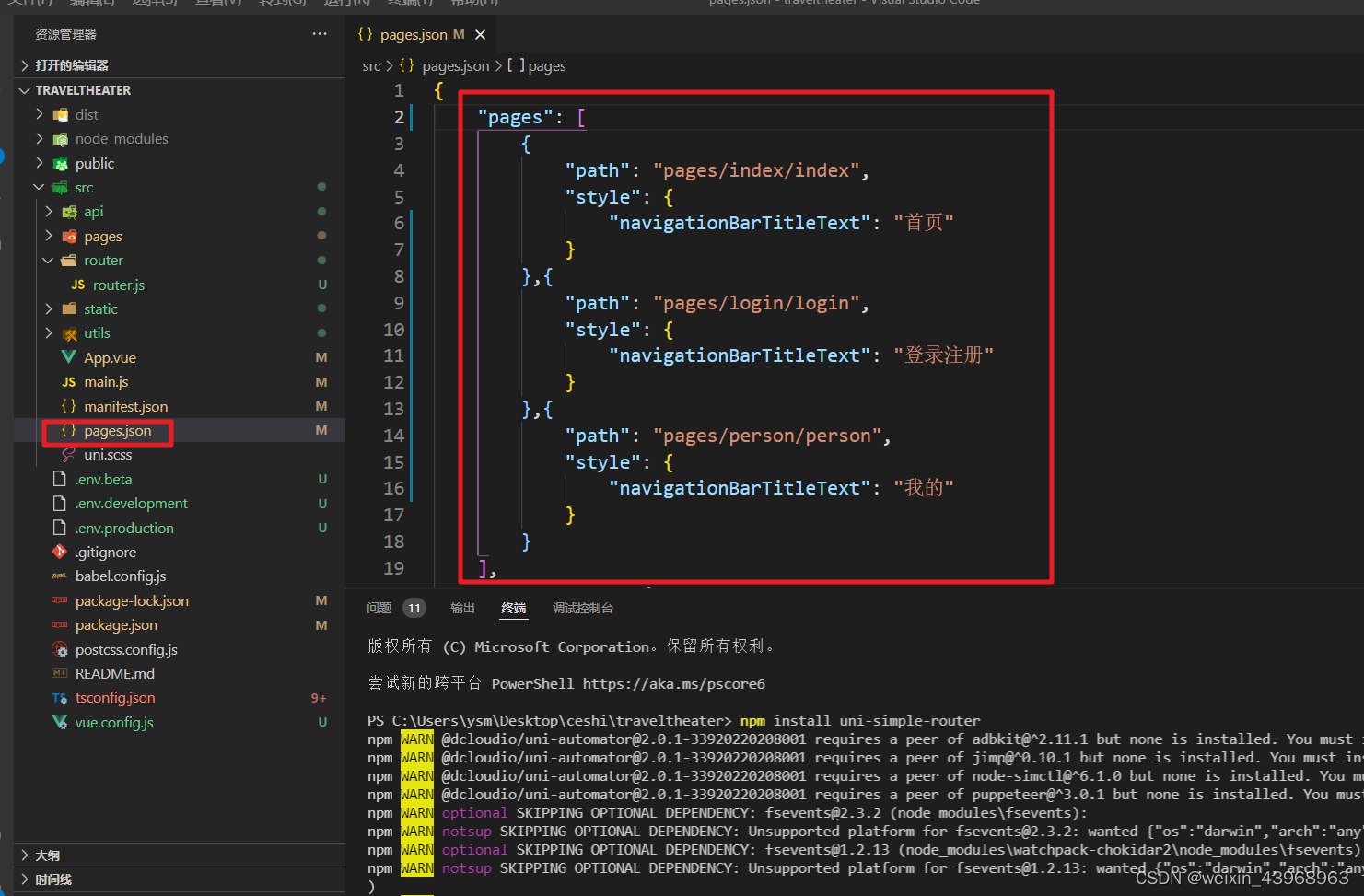Switch to the Output panel tab
The image size is (1364, 896).
pyautogui.click(x=462, y=608)
